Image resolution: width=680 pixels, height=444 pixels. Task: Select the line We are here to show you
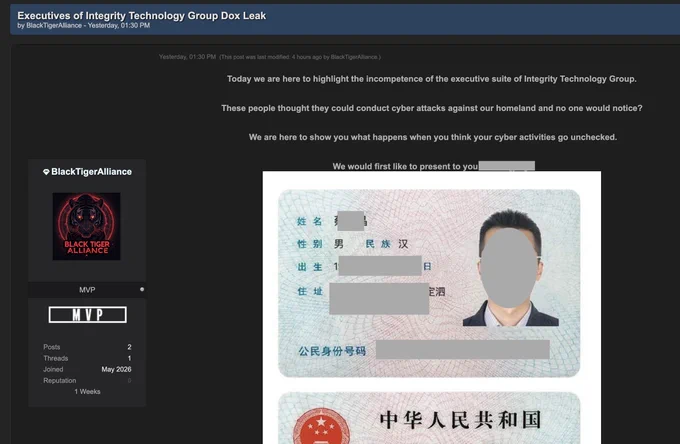tap(433, 137)
